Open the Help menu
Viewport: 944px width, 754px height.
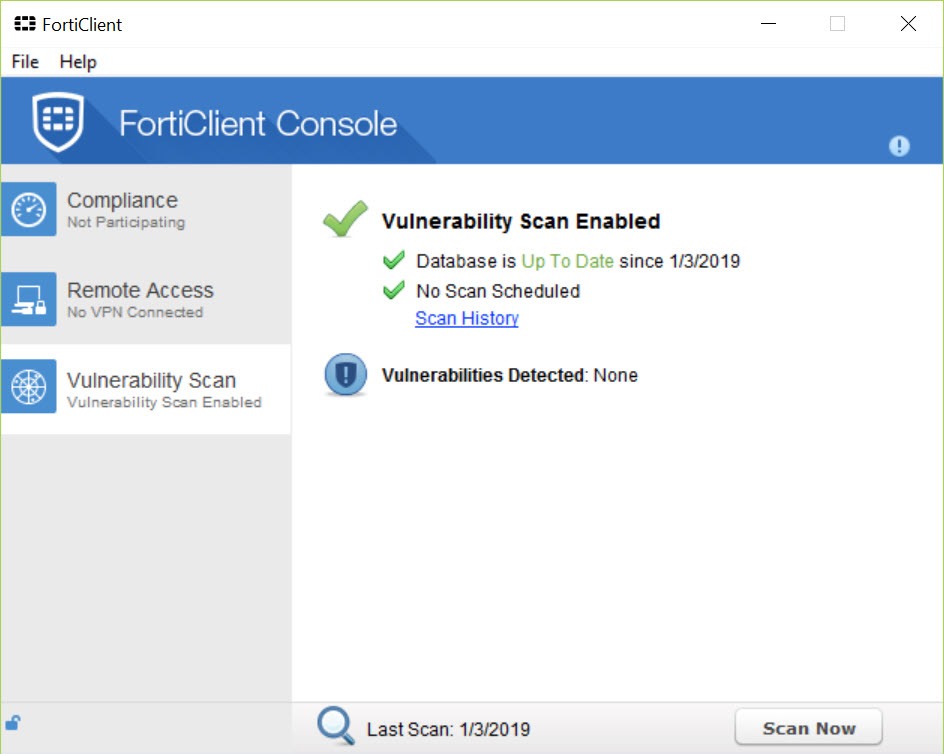[x=78, y=61]
